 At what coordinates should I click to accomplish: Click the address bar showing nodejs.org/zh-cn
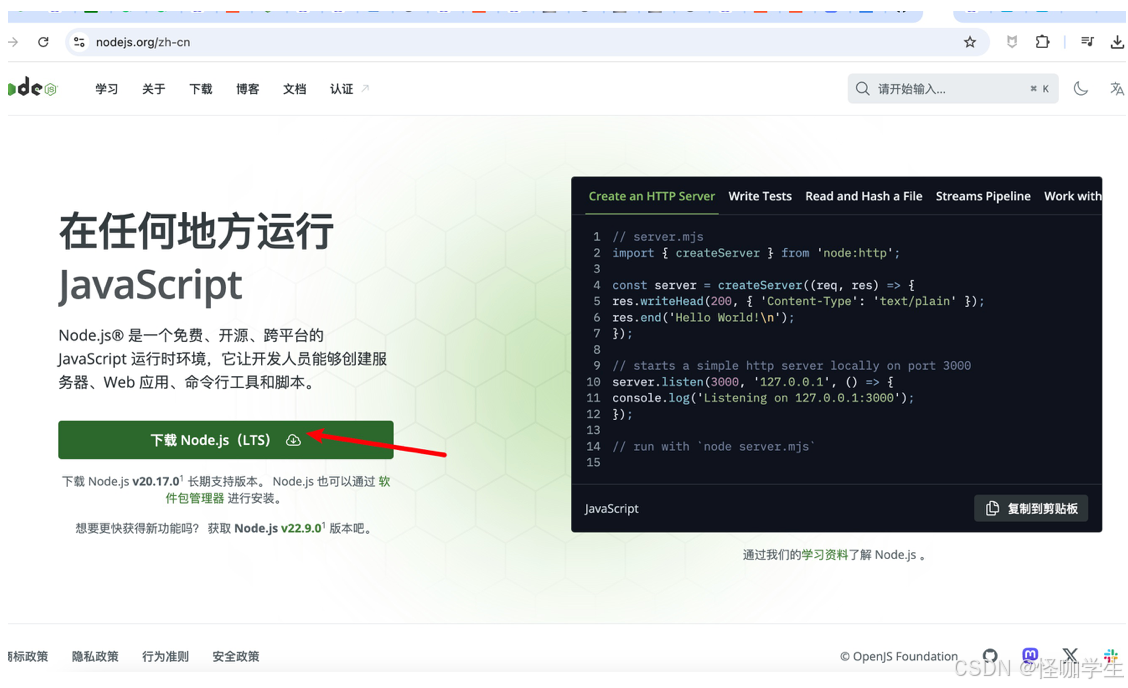pos(527,42)
